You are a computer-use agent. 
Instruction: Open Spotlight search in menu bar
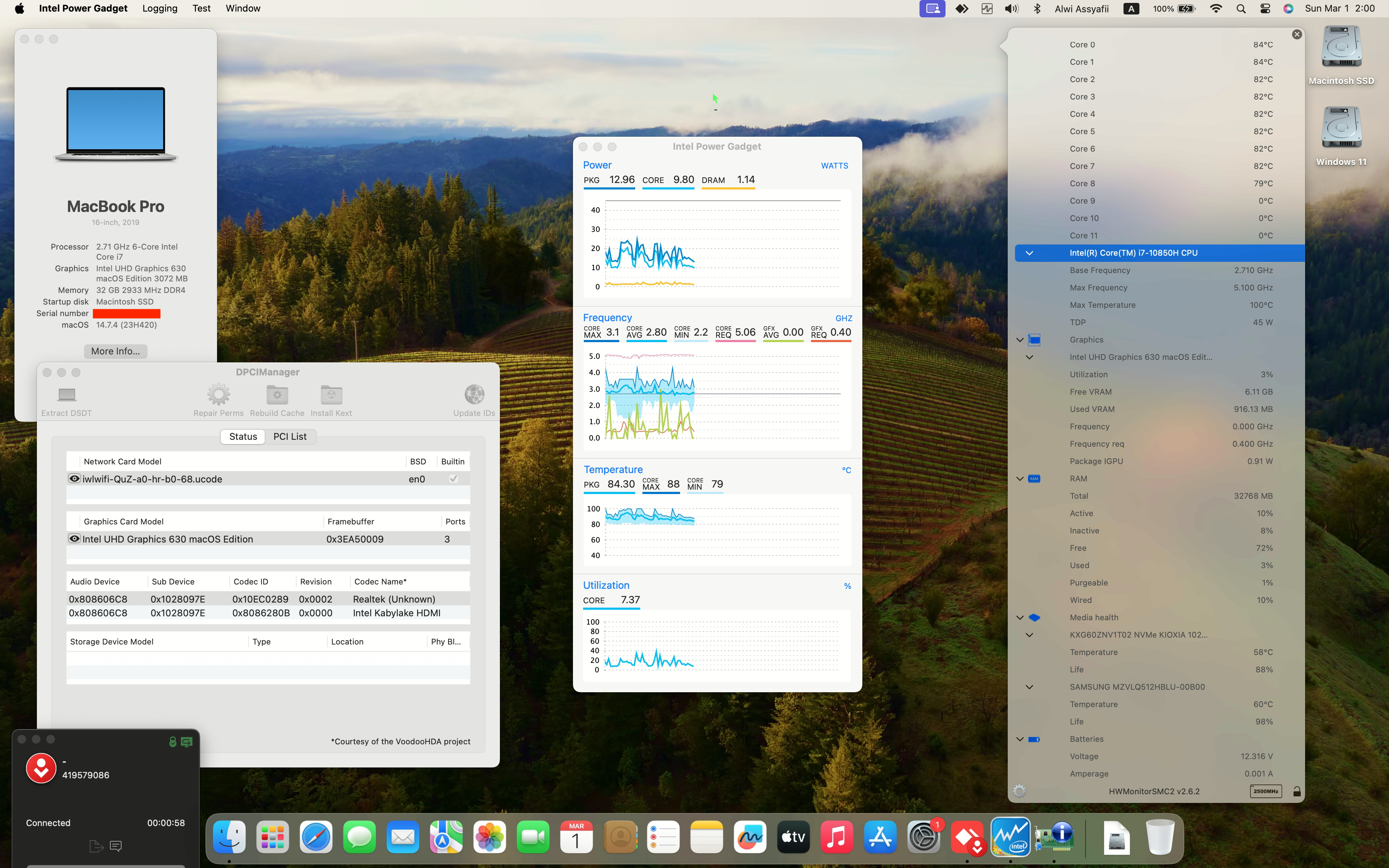pos(1241,9)
